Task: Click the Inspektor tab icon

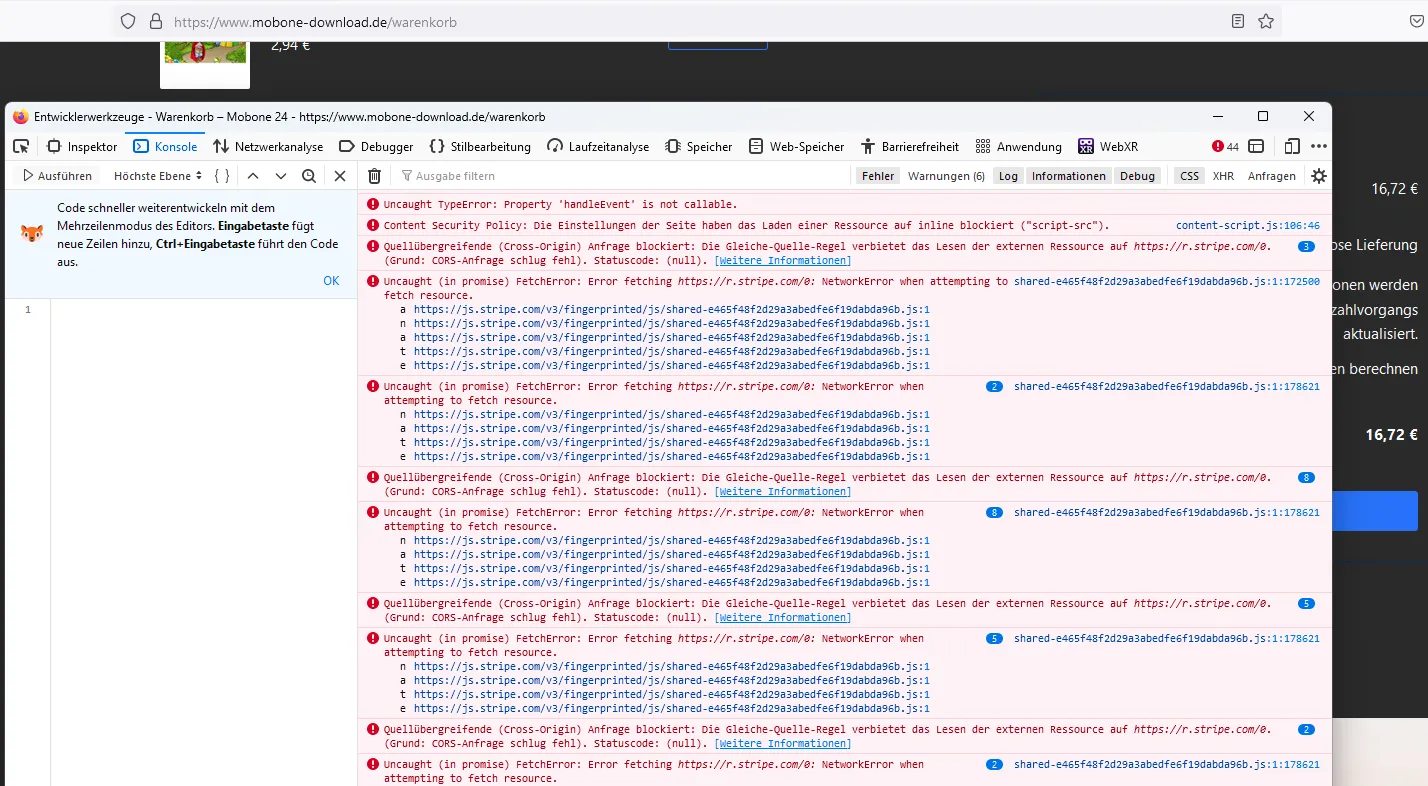Action: (55, 147)
